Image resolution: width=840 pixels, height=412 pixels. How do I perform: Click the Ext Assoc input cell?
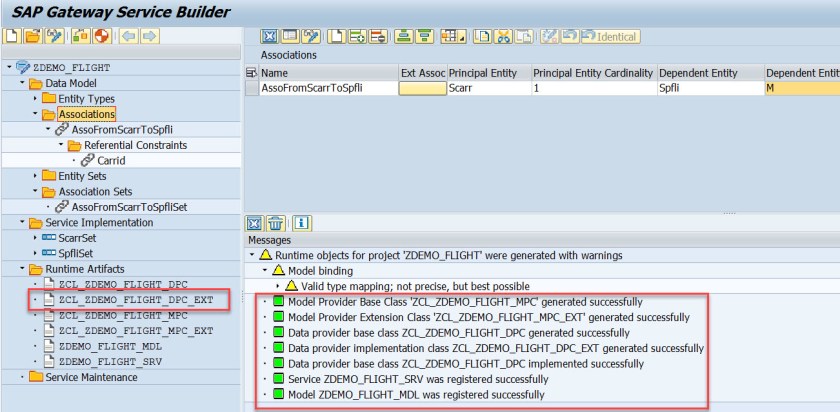pyautogui.click(x=423, y=88)
